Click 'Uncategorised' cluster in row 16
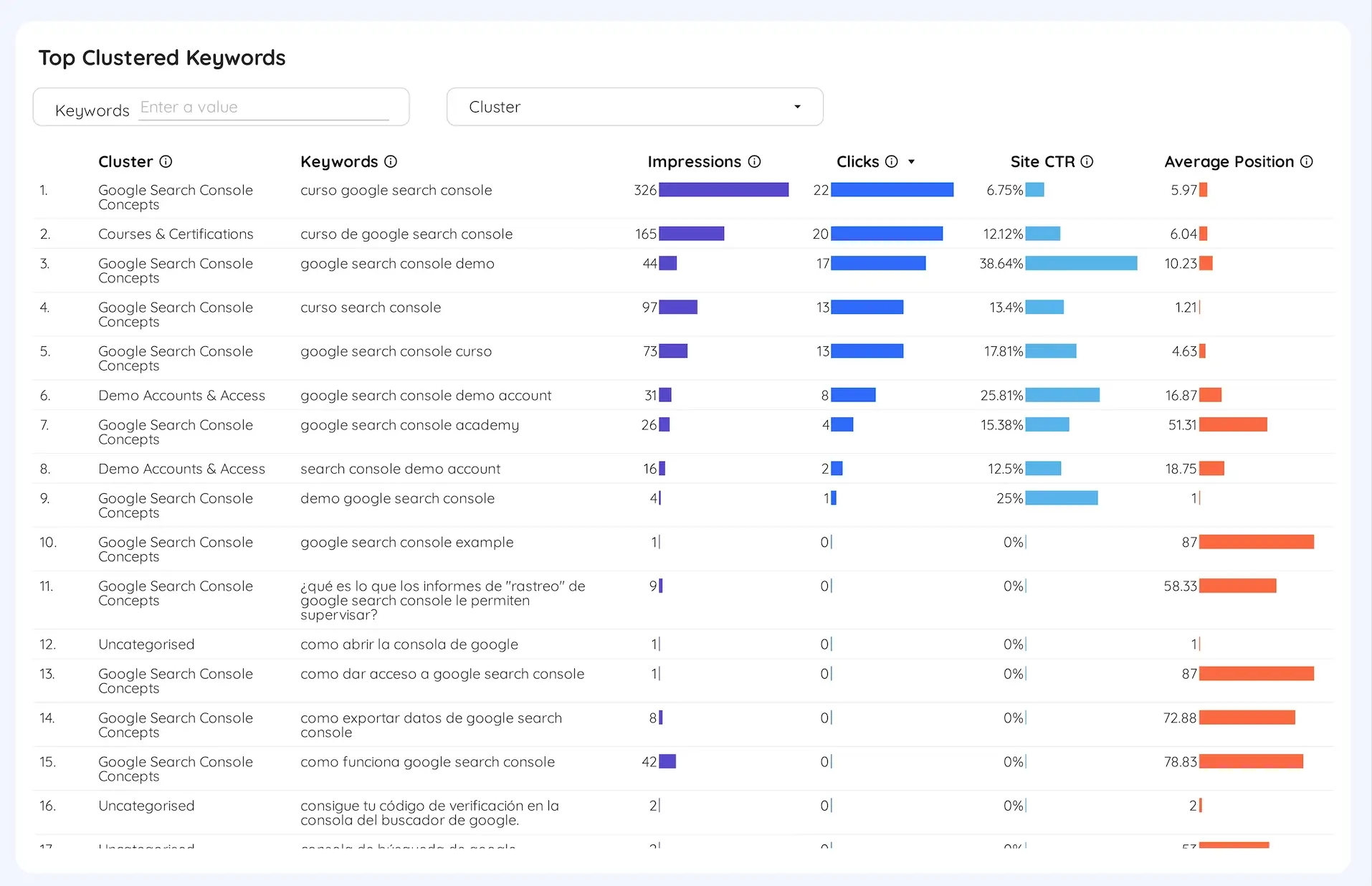Image resolution: width=1372 pixels, height=886 pixels. [146, 806]
